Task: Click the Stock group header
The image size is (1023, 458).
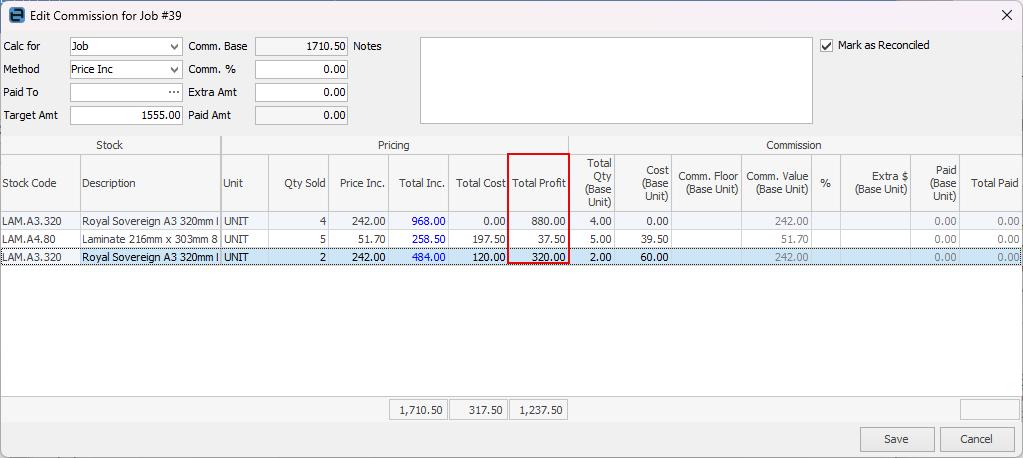Action: pos(110,145)
